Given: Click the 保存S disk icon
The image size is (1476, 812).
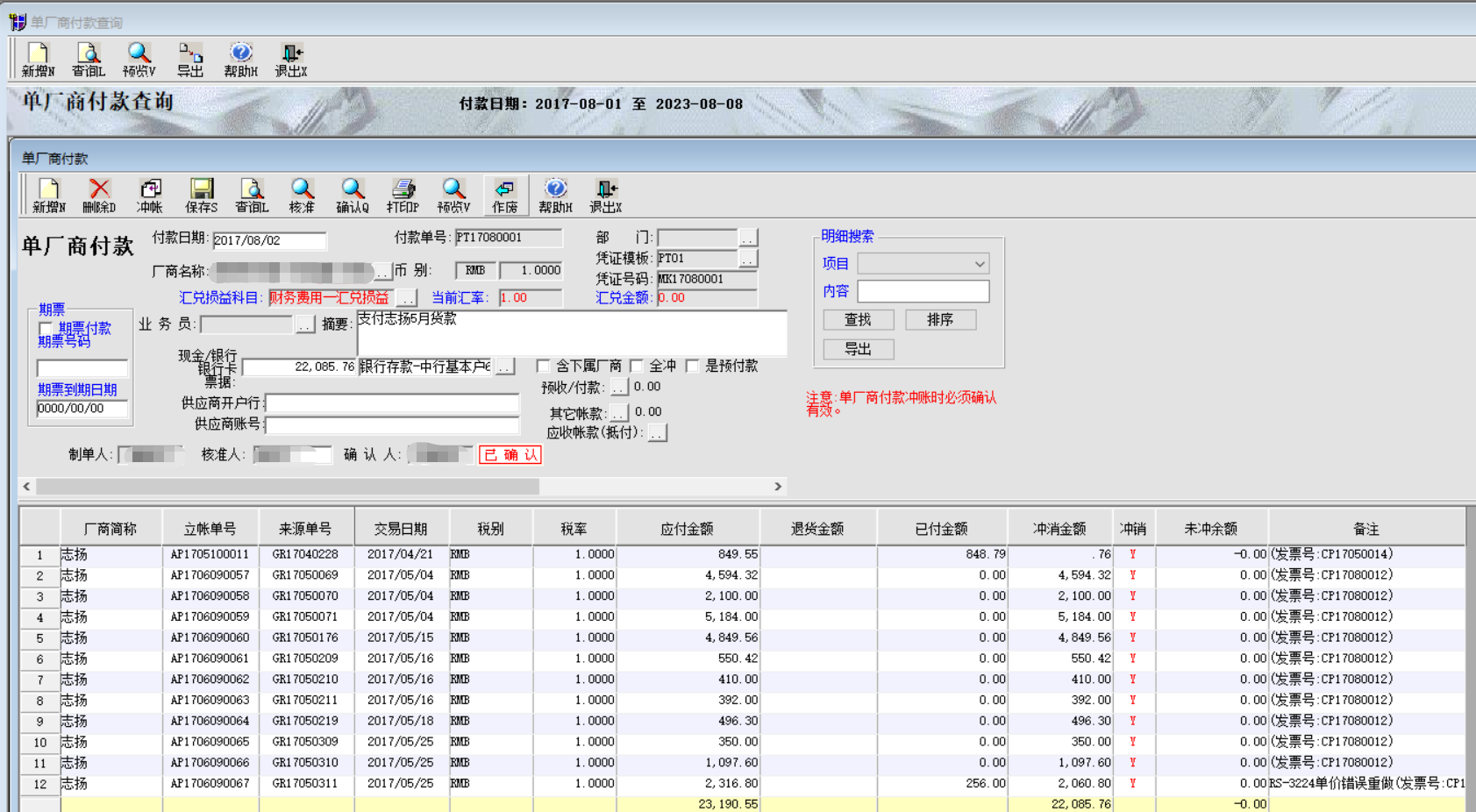Looking at the screenshot, I should [201, 196].
